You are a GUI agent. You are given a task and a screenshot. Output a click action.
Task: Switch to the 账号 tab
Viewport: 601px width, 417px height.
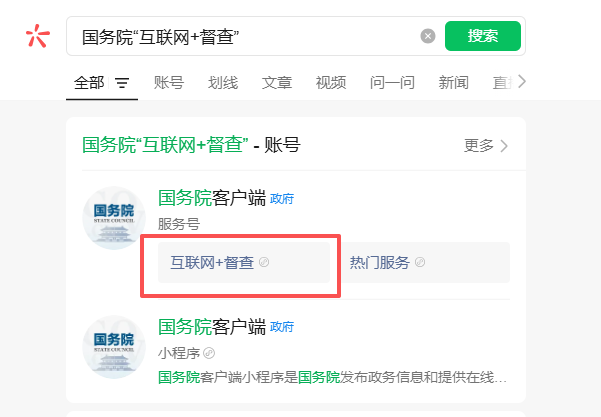point(169,83)
